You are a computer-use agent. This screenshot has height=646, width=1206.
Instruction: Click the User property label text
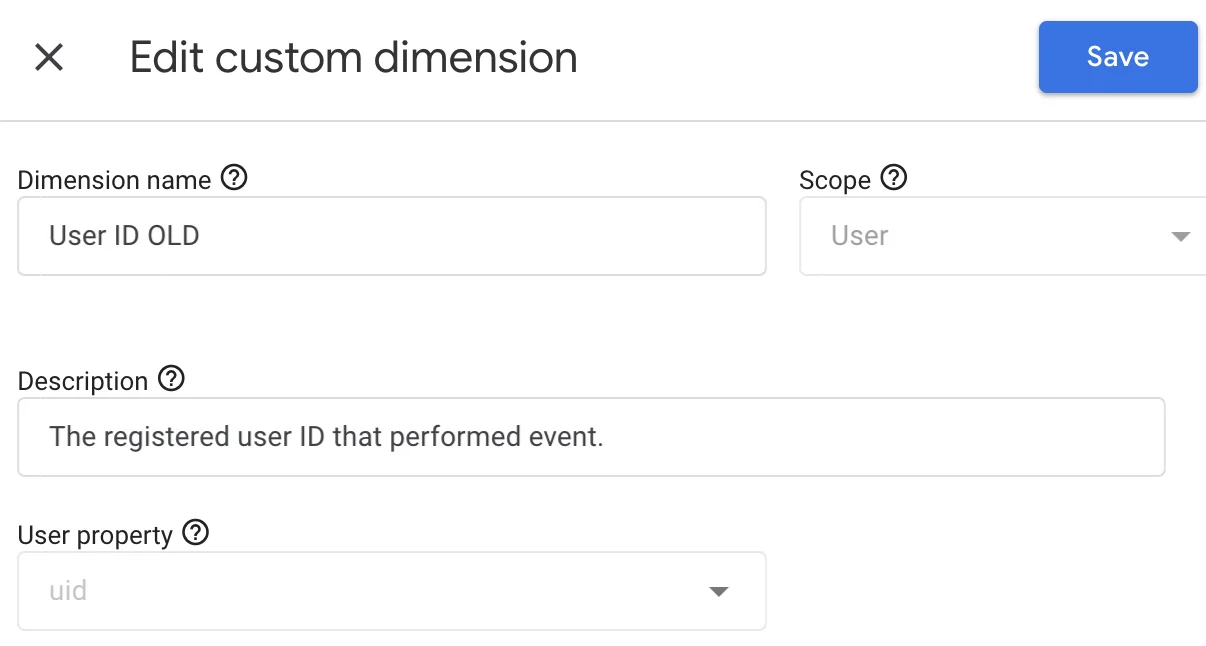(95, 535)
